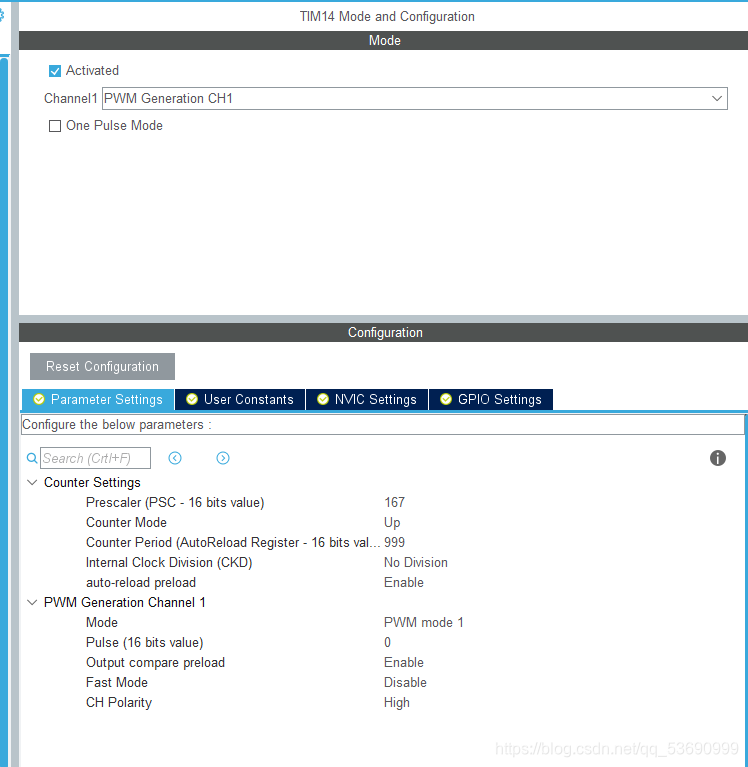
Task: Click the Counter Period (AutoReload Register) label
Action: (233, 542)
